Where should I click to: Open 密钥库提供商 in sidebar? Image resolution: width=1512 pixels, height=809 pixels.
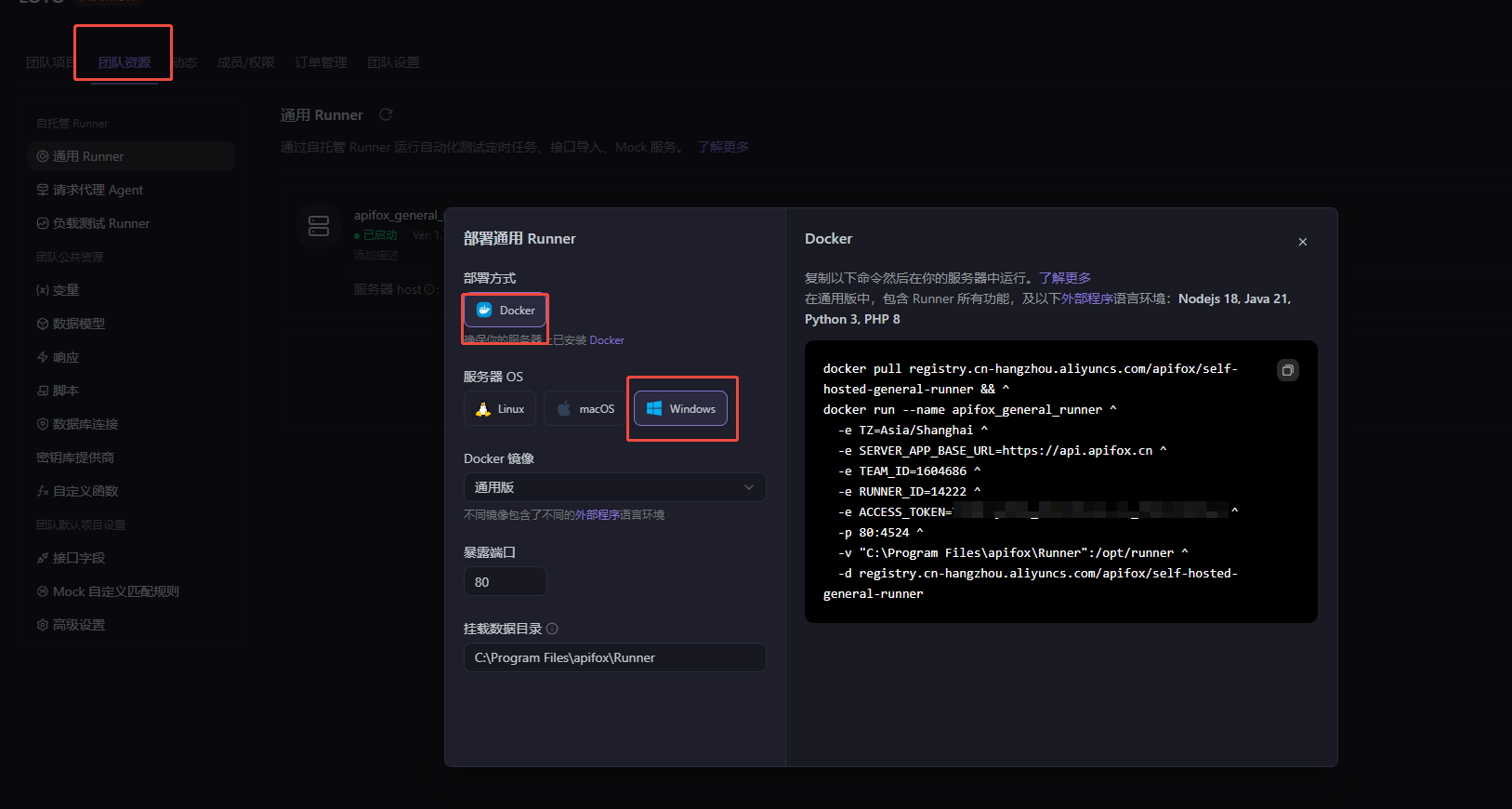(131, 458)
